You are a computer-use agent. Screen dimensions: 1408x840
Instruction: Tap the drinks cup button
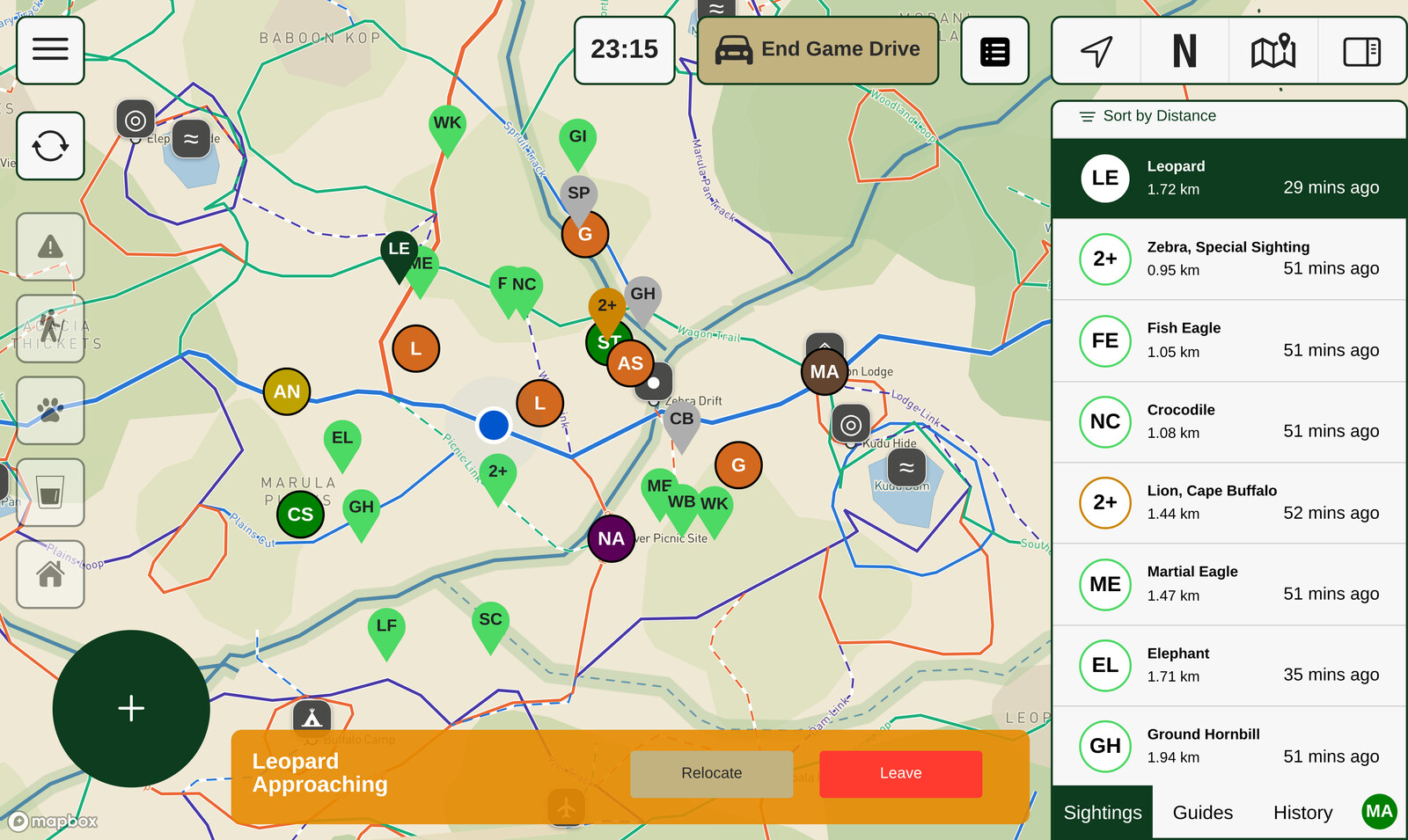[50, 492]
